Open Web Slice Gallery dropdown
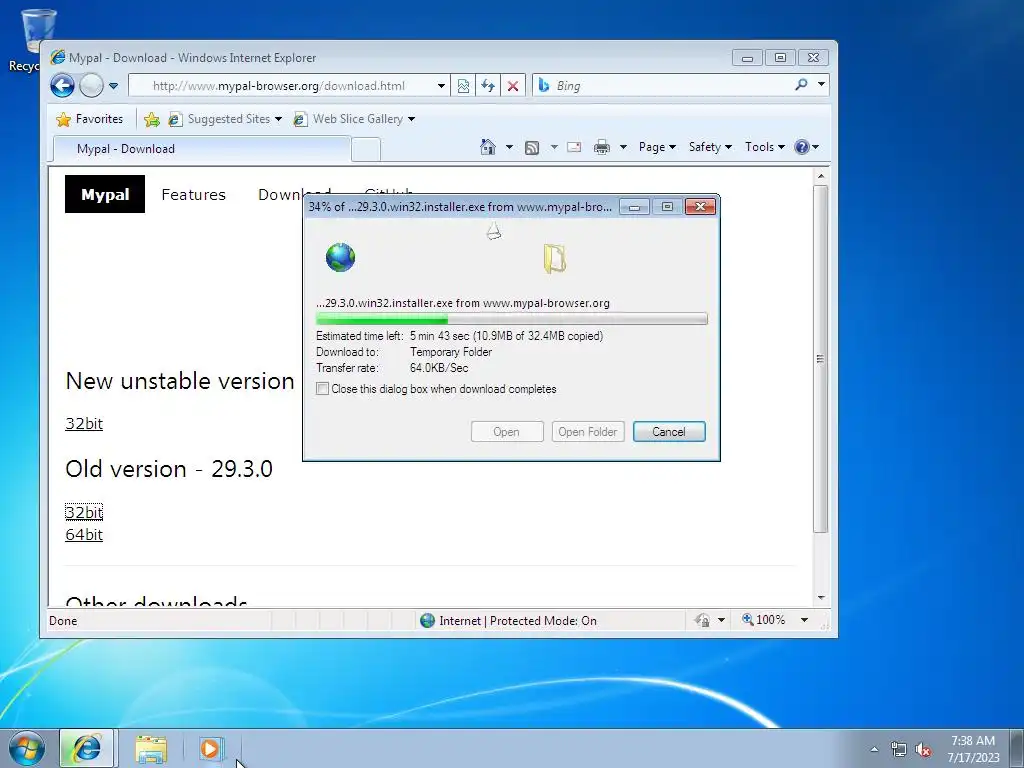Image resolution: width=1024 pixels, height=768 pixels. coord(354,119)
